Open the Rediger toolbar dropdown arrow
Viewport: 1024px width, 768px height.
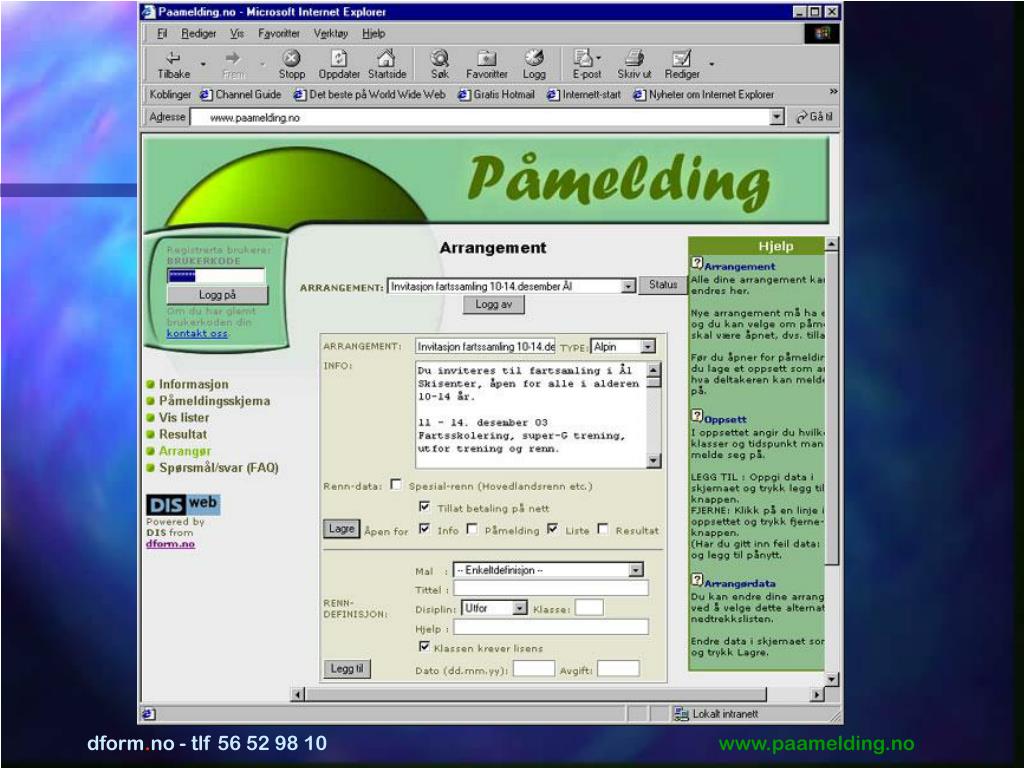tap(711, 64)
